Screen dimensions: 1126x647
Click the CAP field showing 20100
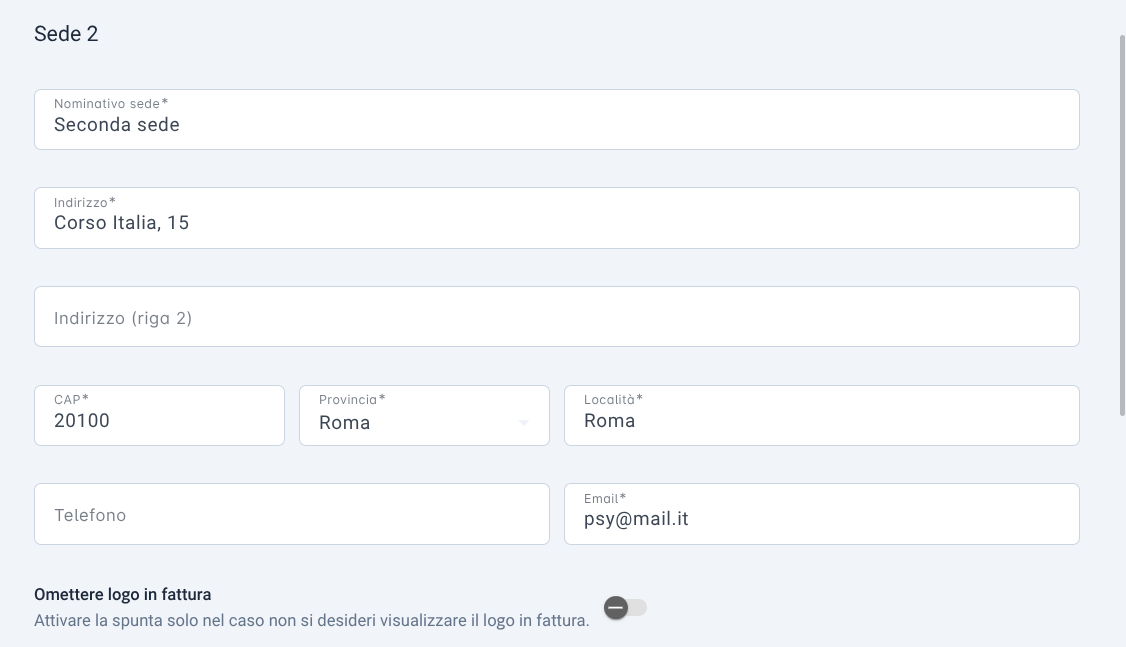(x=159, y=416)
